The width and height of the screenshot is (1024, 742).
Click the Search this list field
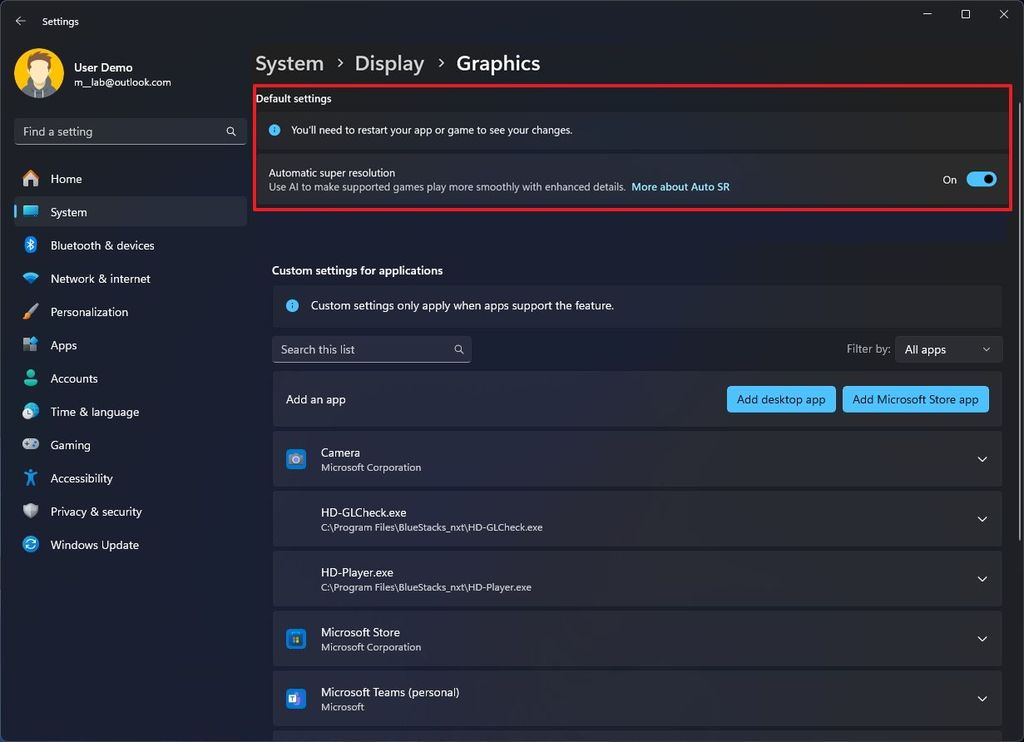[371, 349]
